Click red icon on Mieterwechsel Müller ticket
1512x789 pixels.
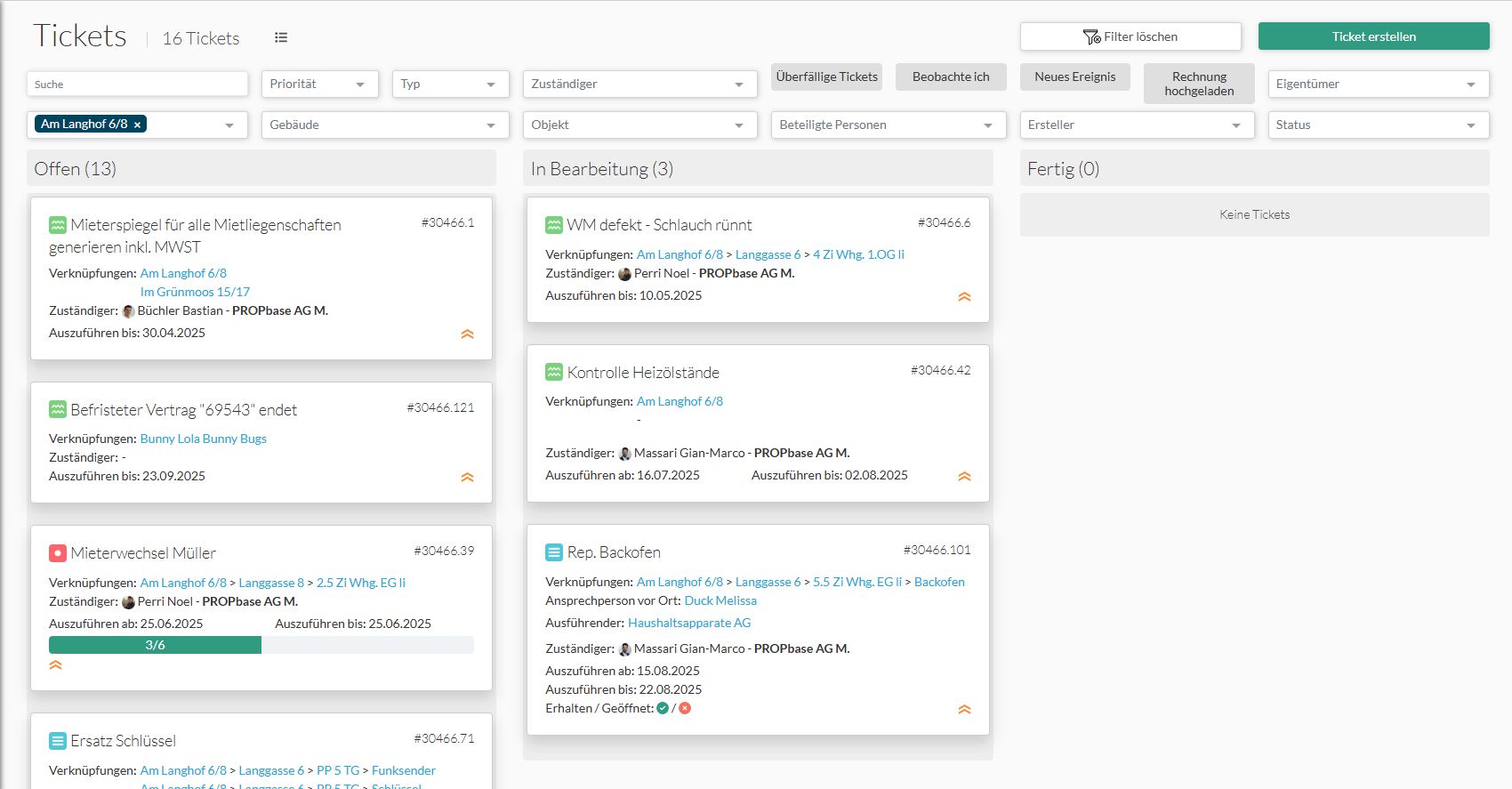(x=58, y=553)
